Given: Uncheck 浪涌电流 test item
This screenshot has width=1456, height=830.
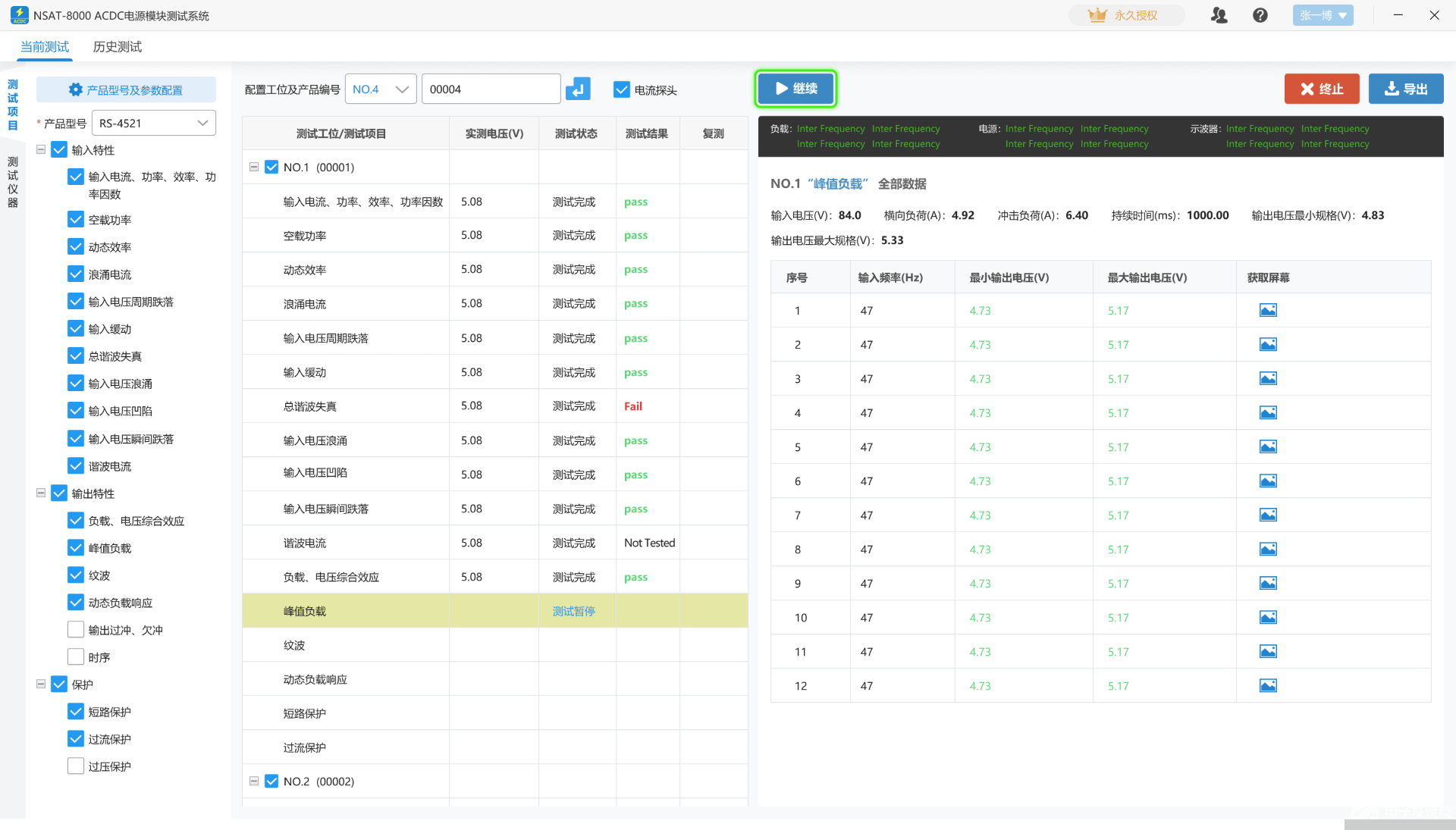Looking at the screenshot, I should (x=76, y=274).
